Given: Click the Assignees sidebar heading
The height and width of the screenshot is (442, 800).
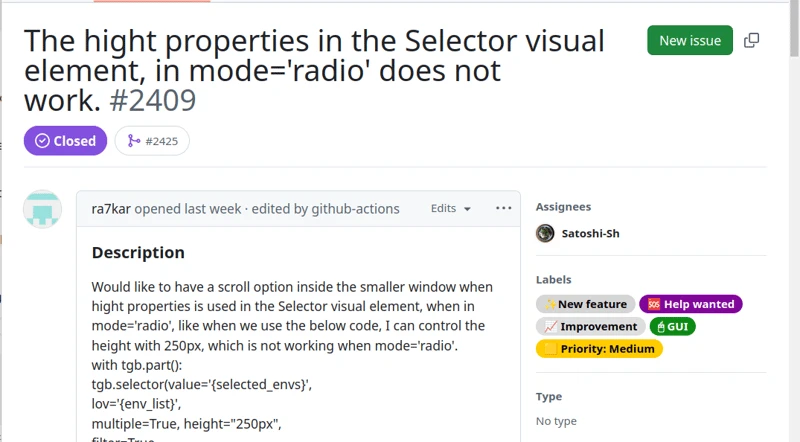Looking at the screenshot, I should click(x=563, y=207).
